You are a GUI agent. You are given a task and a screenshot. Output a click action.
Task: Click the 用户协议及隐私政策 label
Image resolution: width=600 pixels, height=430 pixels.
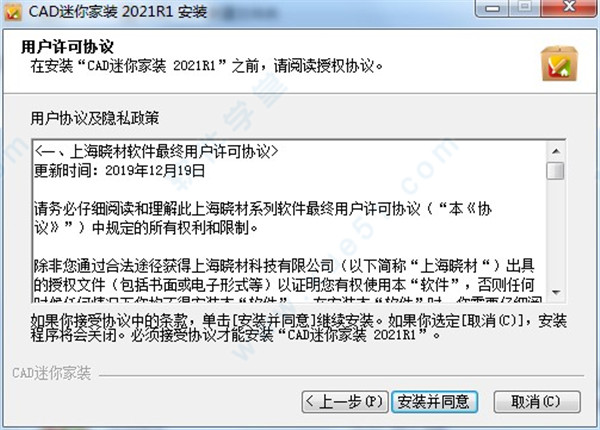95,118
